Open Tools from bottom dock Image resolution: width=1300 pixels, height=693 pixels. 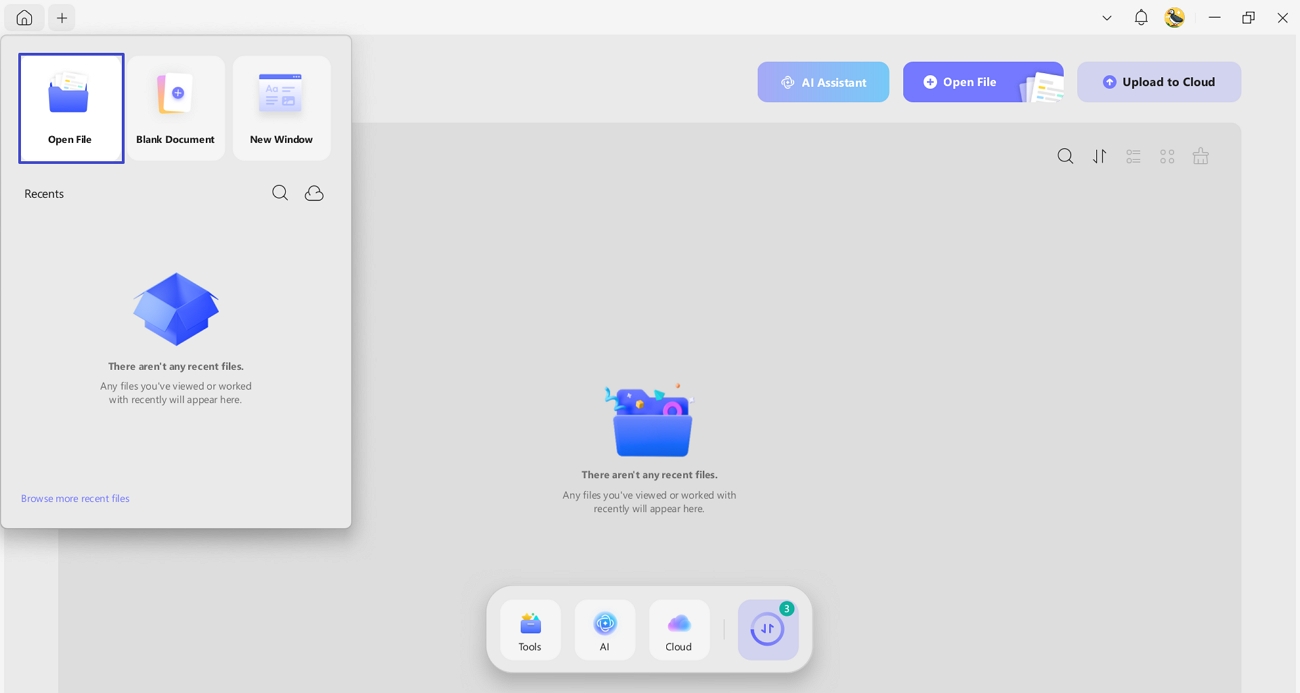coord(530,630)
